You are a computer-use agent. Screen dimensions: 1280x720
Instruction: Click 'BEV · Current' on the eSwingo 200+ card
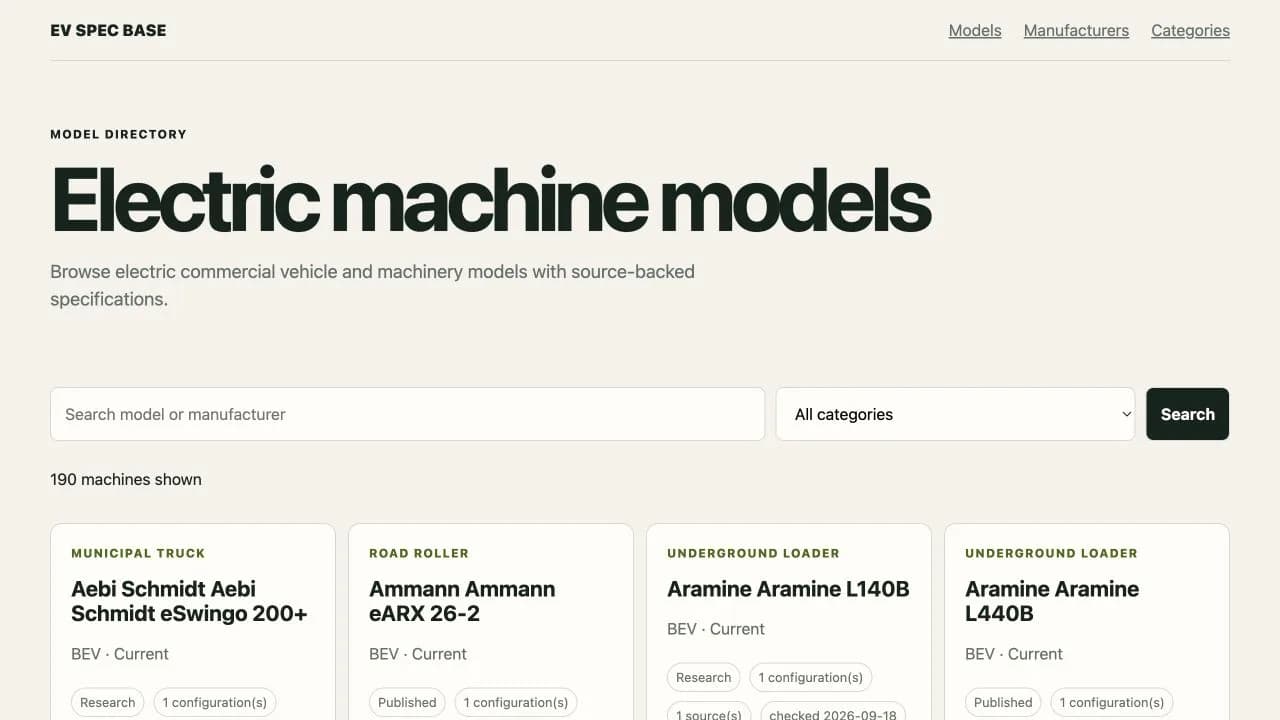coord(120,654)
